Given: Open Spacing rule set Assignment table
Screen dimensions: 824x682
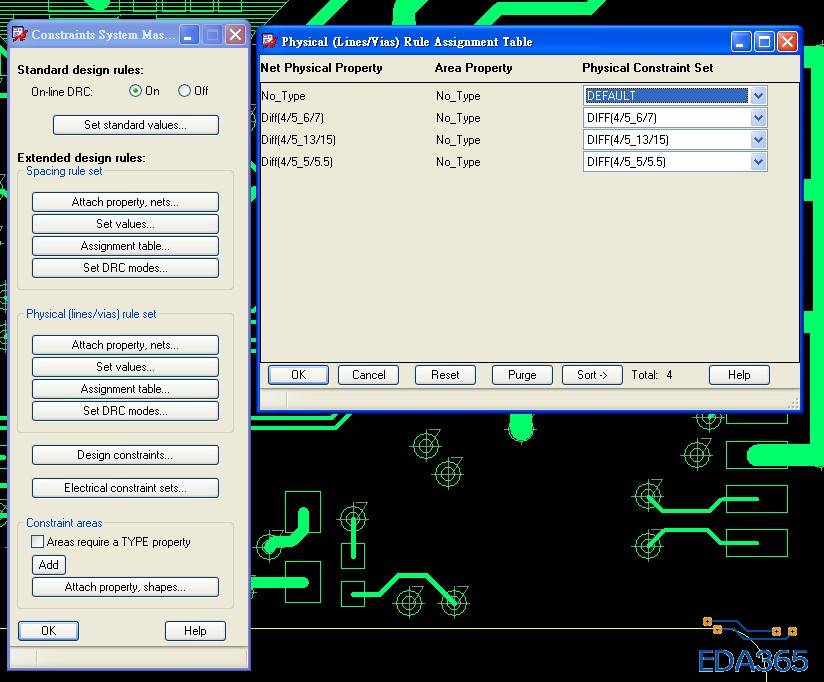Looking at the screenshot, I should pyautogui.click(x=125, y=246).
